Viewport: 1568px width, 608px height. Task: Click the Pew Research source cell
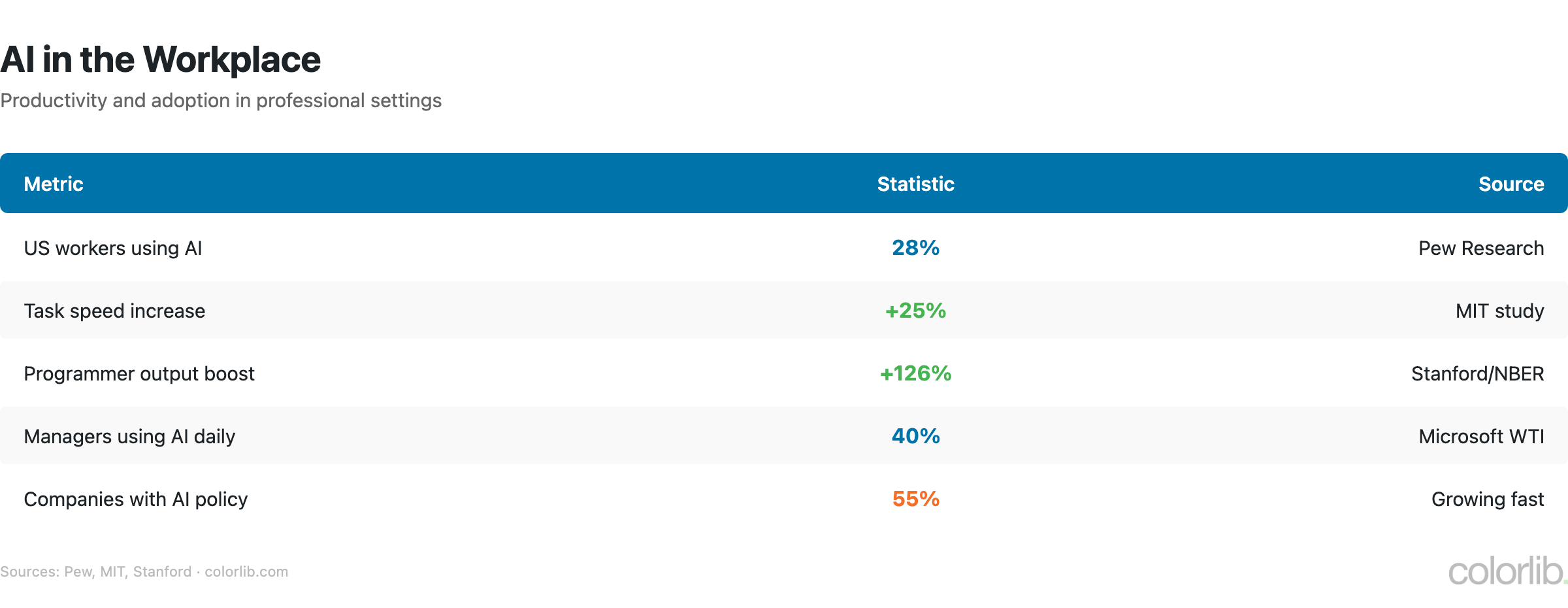[x=1480, y=248]
